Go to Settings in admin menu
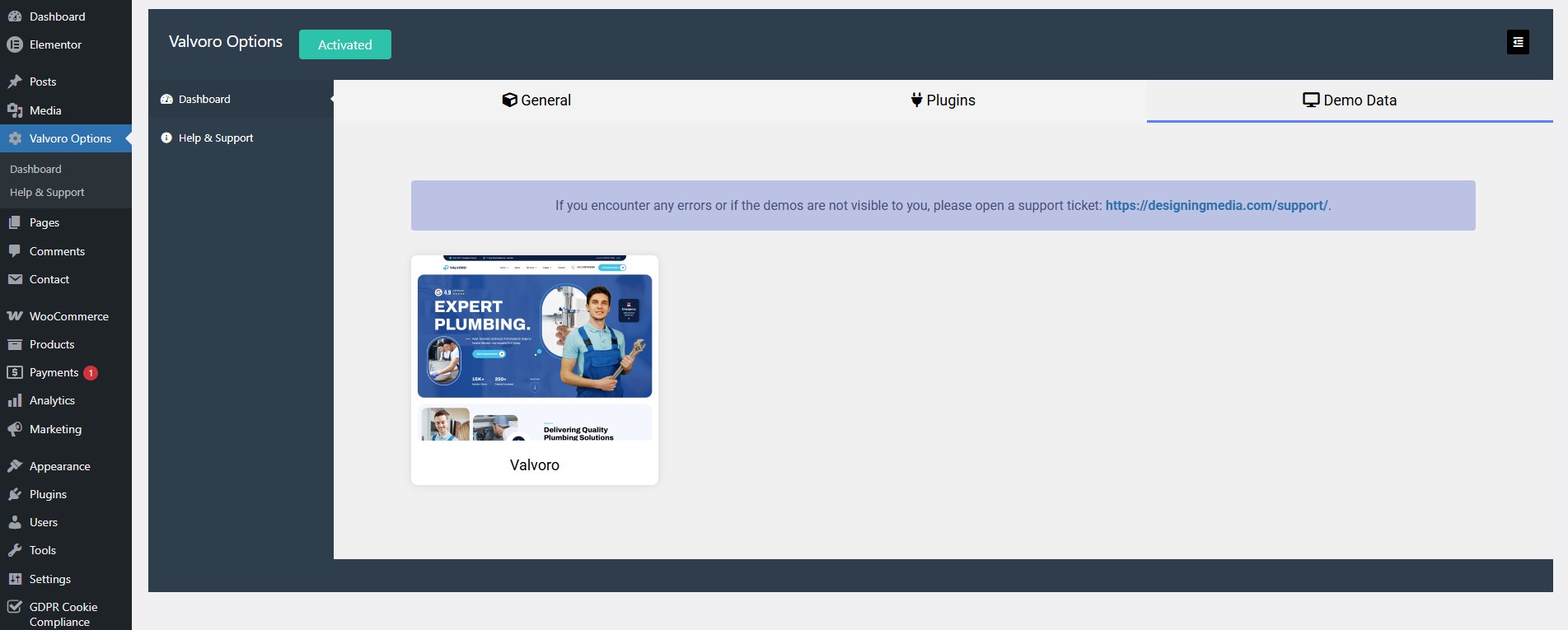Viewport: 1568px width, 630px height. (49, 579)
